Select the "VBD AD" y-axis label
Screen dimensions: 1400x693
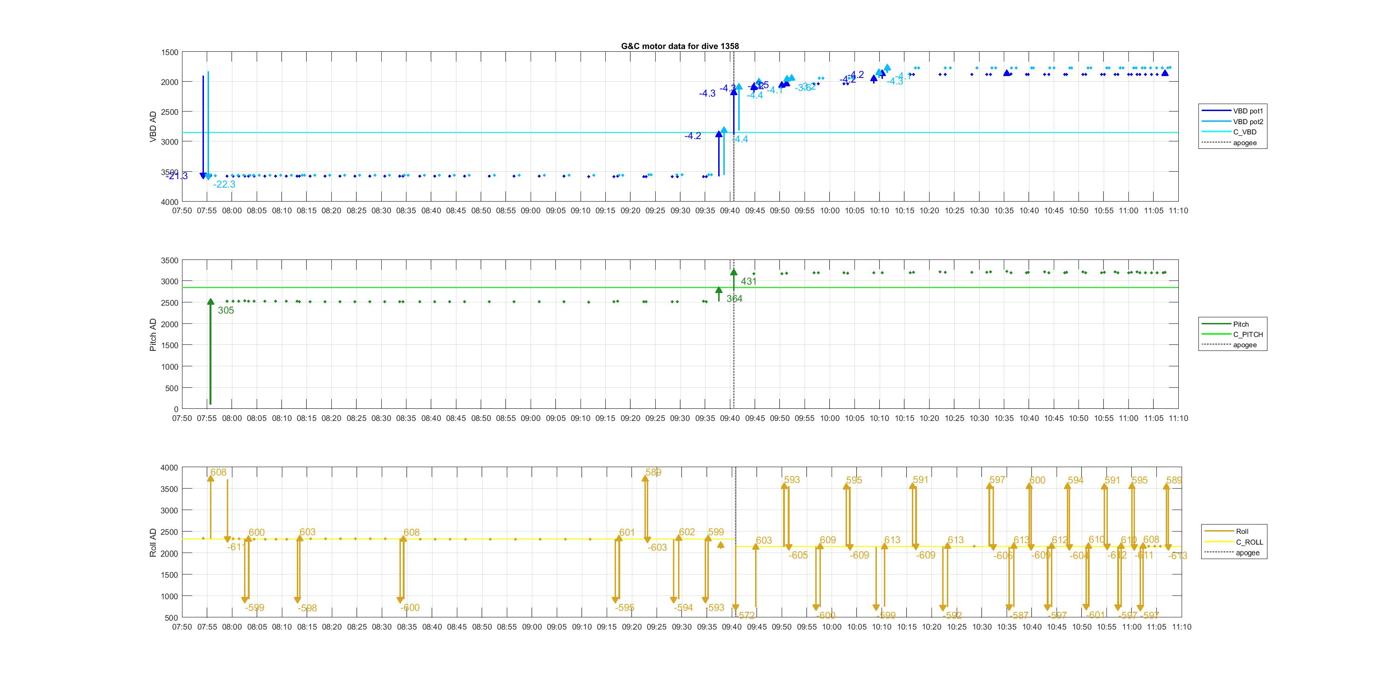153,127
